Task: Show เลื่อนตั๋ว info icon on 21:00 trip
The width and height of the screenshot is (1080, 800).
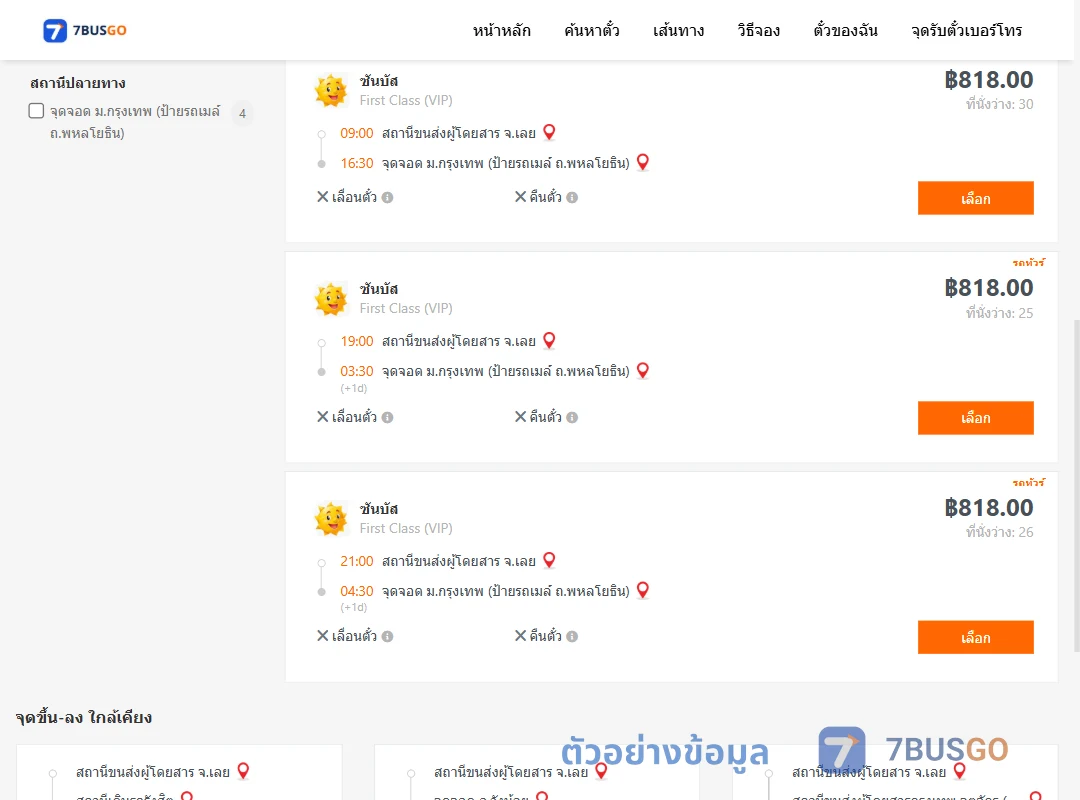Action: click(x=388, y=637)
